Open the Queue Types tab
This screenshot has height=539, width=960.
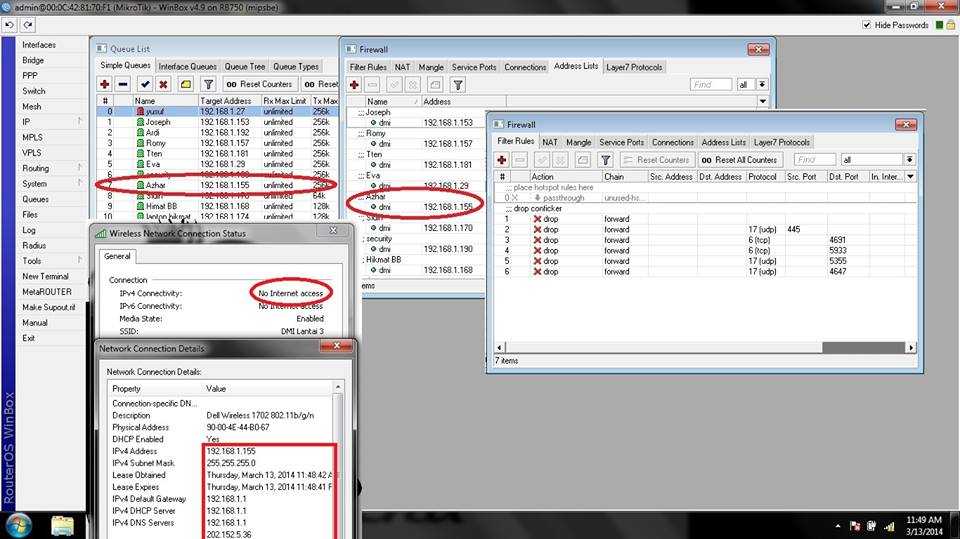click(x=296, y=66)
